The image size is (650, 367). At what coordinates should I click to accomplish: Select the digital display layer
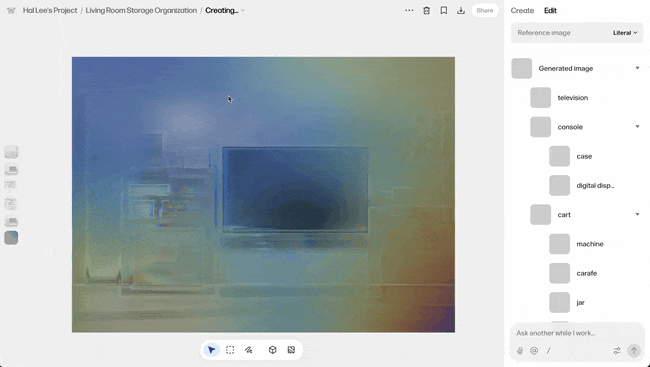594,185
